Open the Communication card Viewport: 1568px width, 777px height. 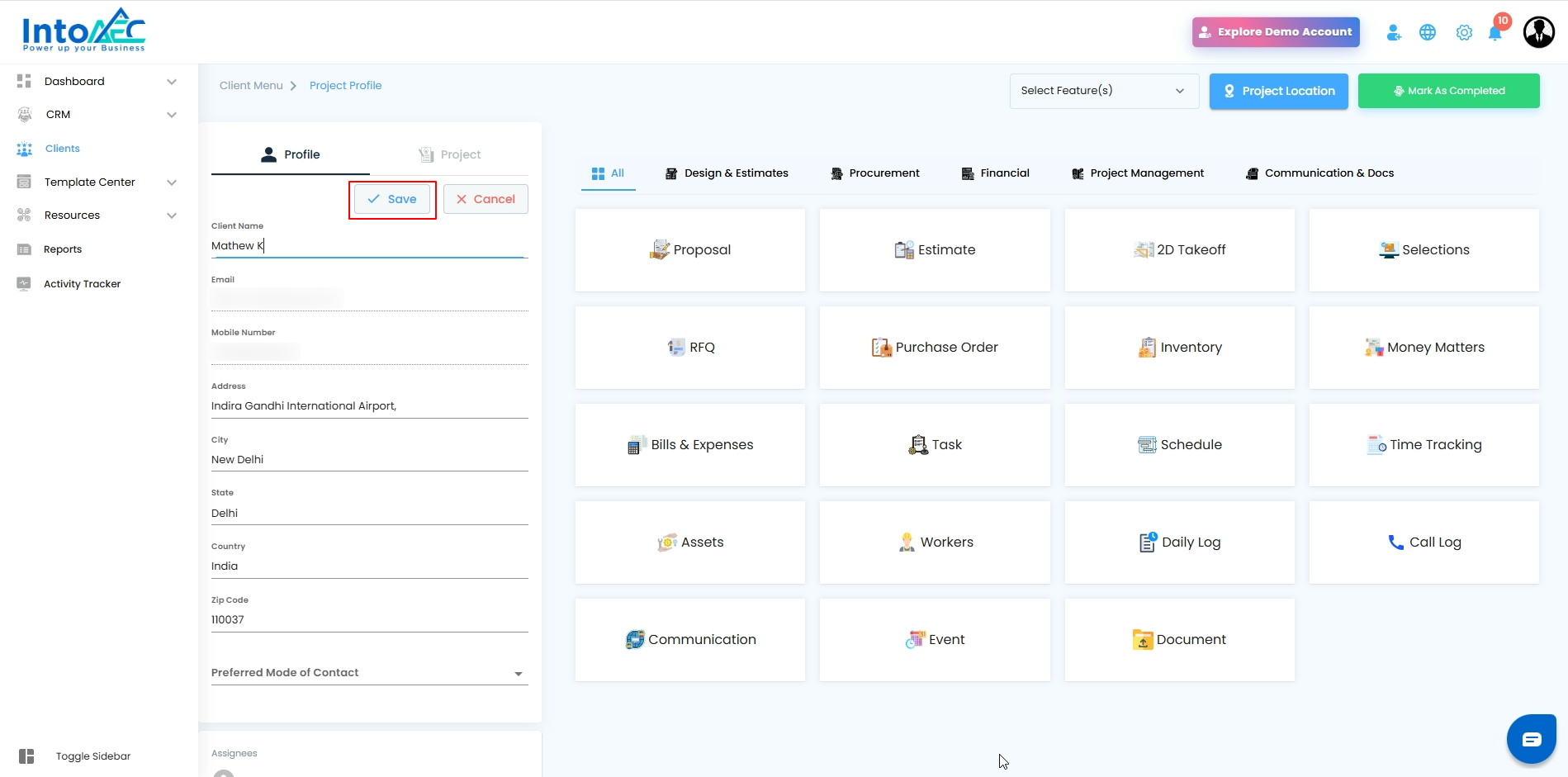tap(690, 640)
